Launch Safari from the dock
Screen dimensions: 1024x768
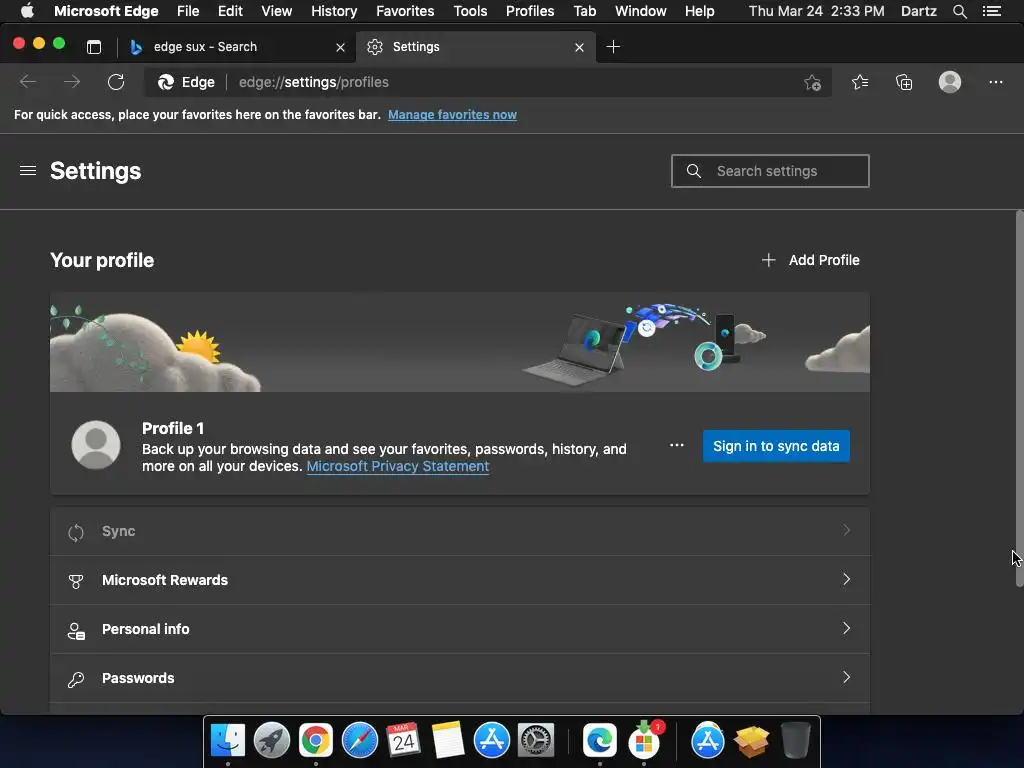[359, 741]
